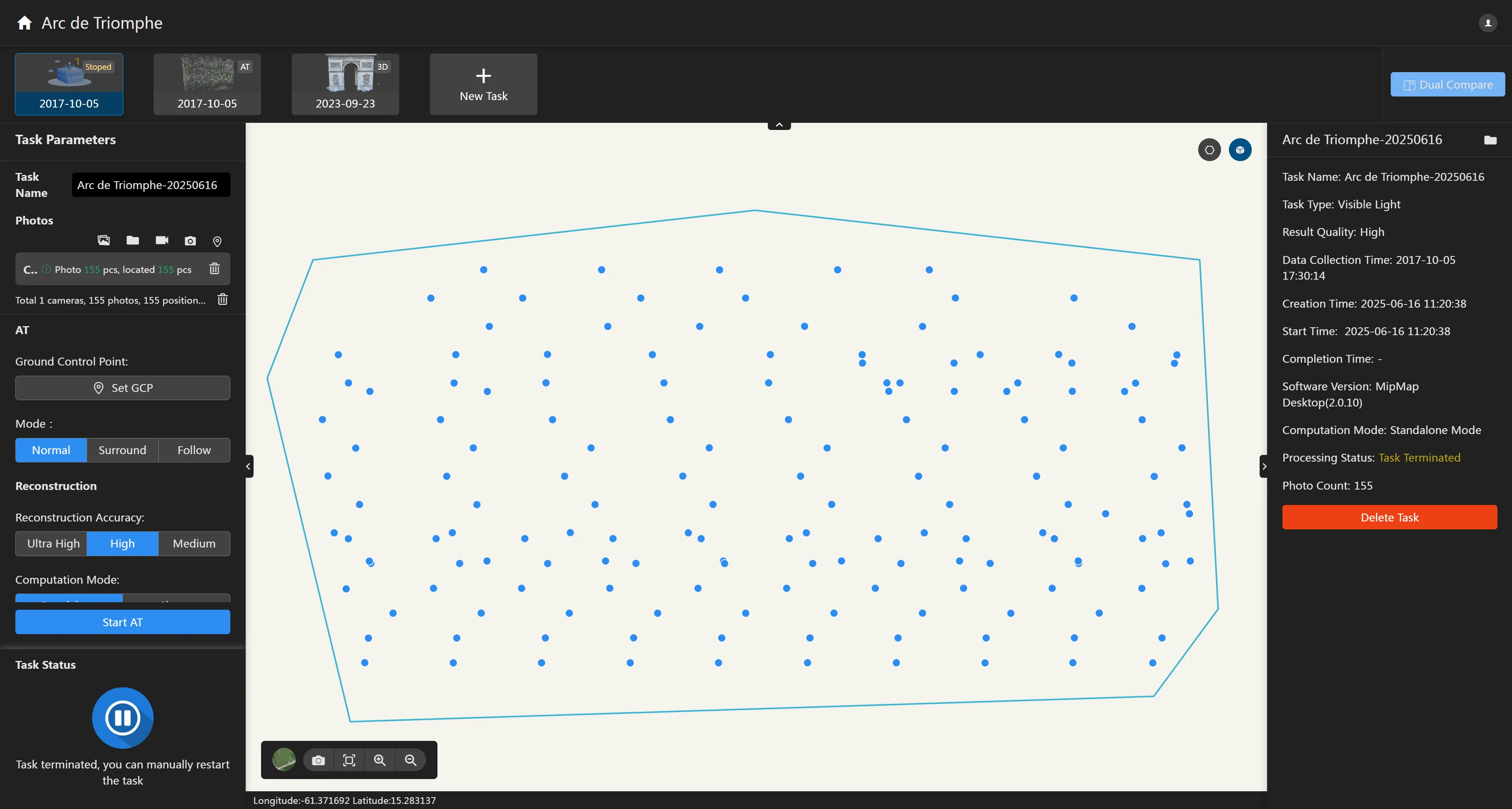Take map screenshot with camera icon

(x=318, y=760)
